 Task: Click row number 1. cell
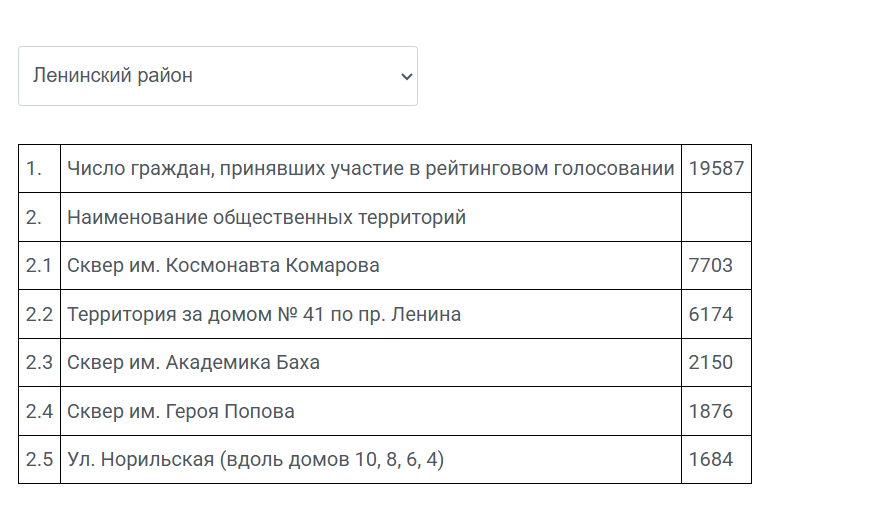[x=39, y=168]
